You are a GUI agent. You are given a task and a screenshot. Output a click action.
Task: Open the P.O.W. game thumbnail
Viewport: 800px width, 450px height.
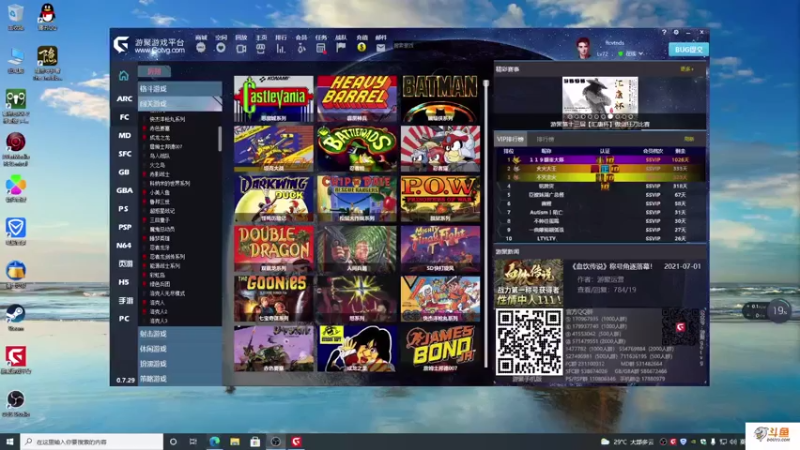coord(440,198)
